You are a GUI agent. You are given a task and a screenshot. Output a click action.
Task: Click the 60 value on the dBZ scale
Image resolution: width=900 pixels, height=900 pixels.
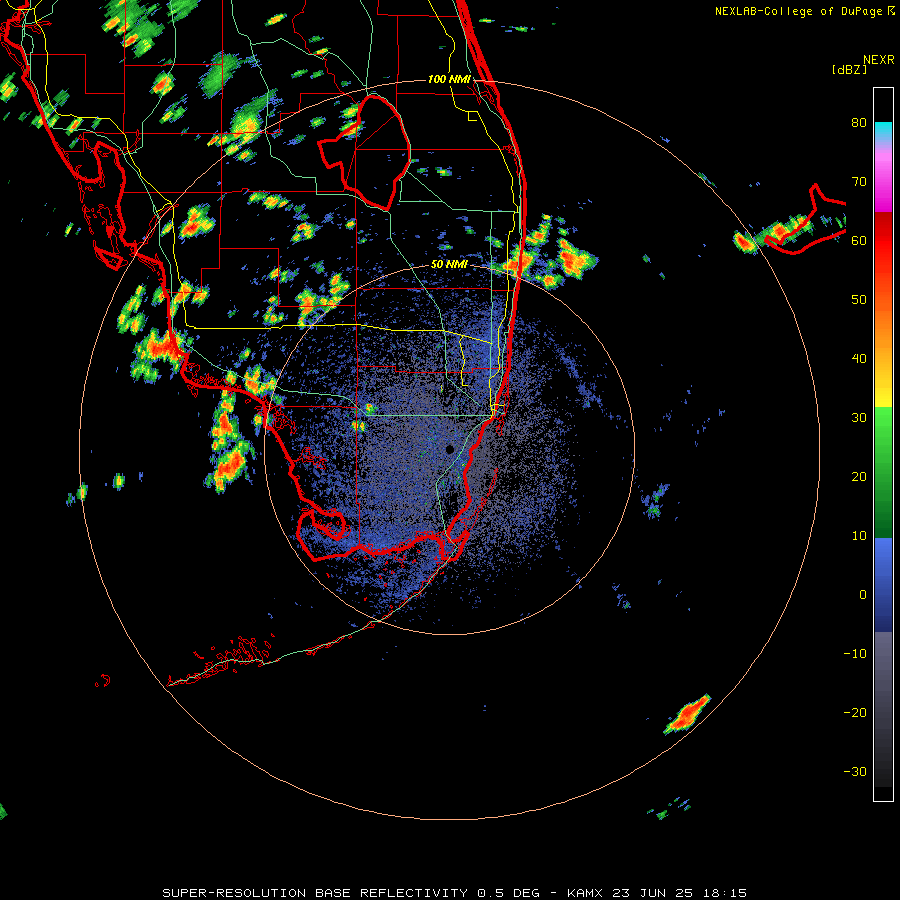pyautogui.click(x=859, y=241)
